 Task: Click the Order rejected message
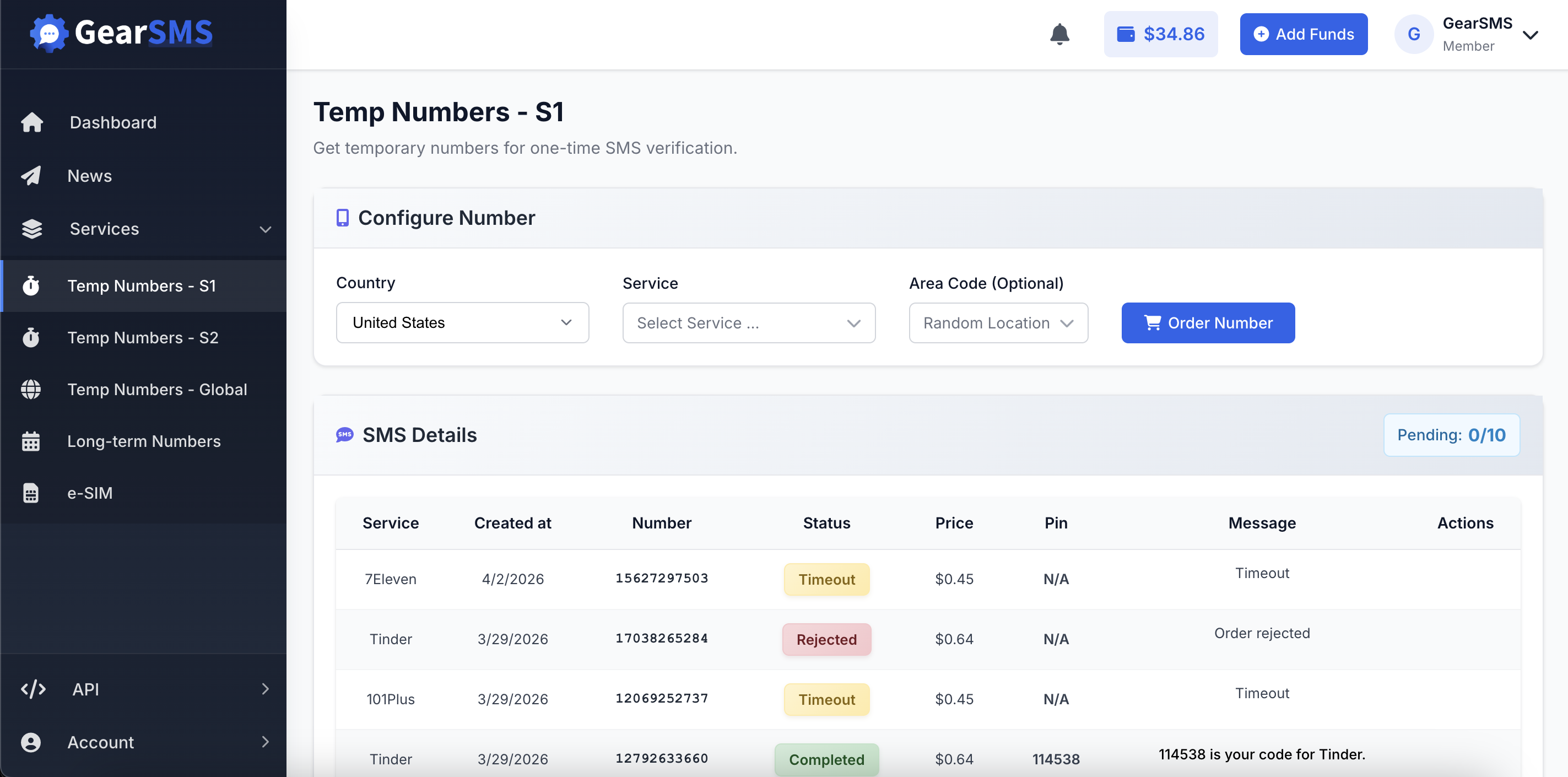pos(1262,633)
